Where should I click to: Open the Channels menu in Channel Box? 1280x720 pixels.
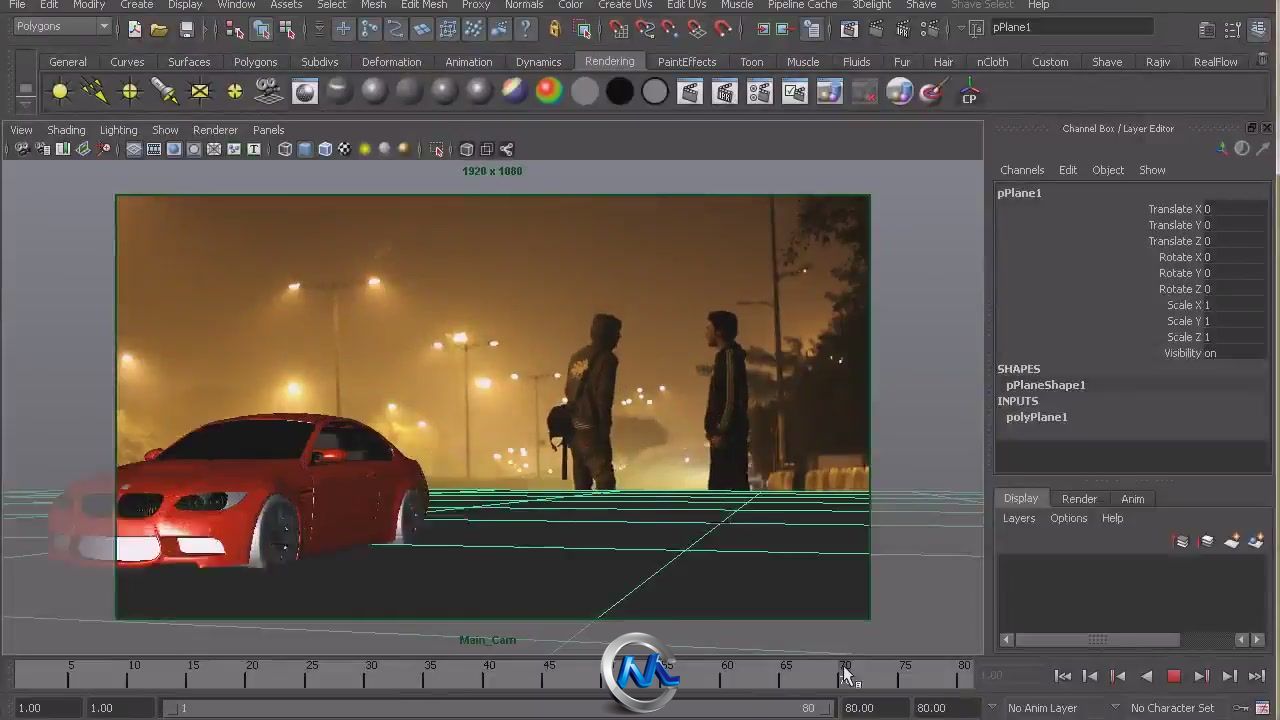tap(1022, 170)
